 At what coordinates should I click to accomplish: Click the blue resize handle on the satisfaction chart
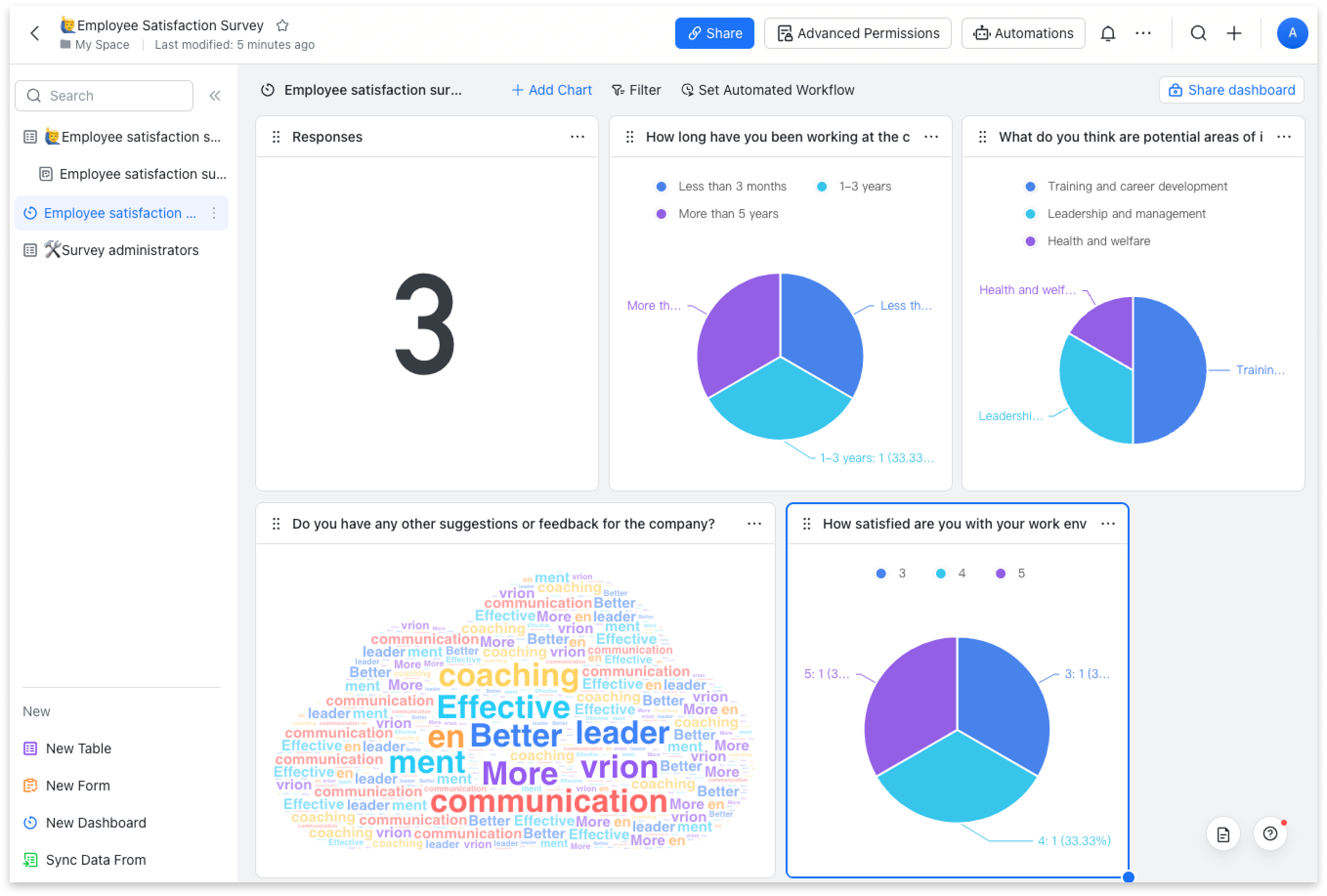(x=1128, y=877)
